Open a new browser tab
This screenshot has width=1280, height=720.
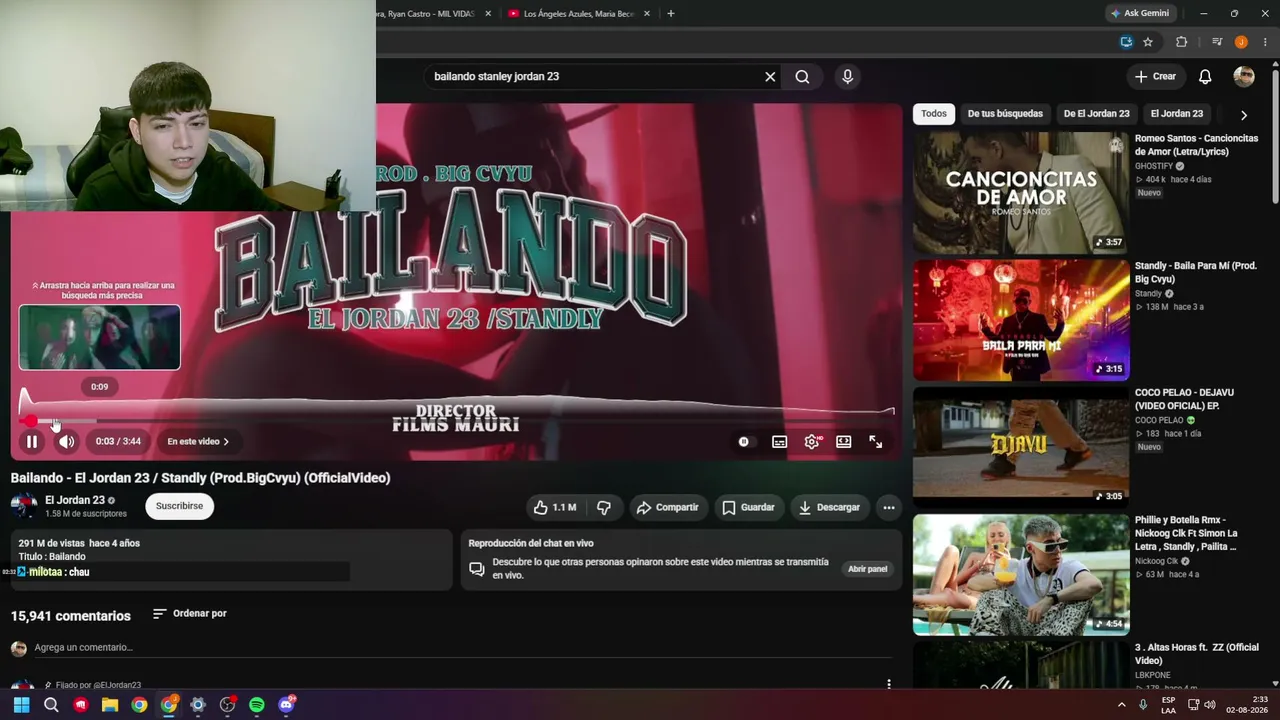coord(670,14)
